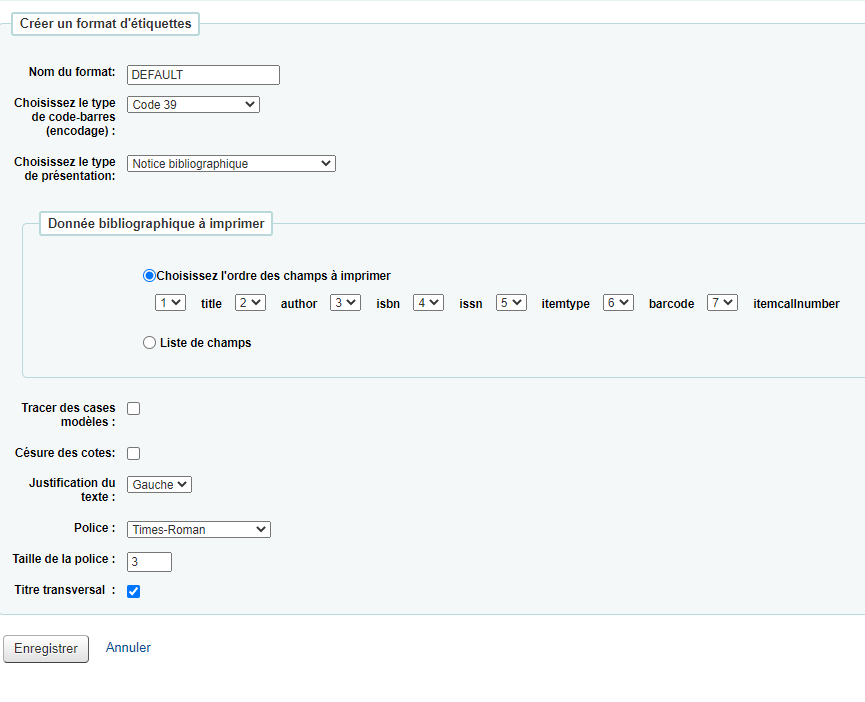Click the Enregistrer button
Viewport: 865px width, 702px height.
coord(46,649)
